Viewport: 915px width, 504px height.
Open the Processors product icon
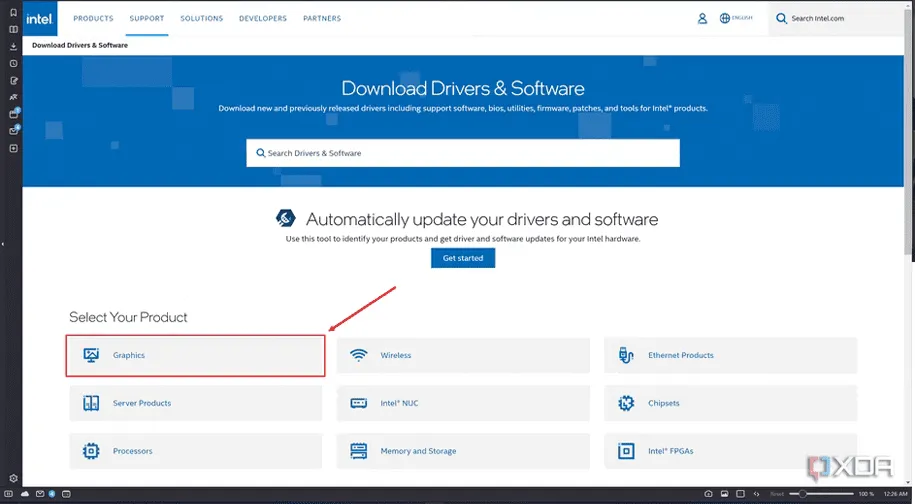click(x=91, y=451)
